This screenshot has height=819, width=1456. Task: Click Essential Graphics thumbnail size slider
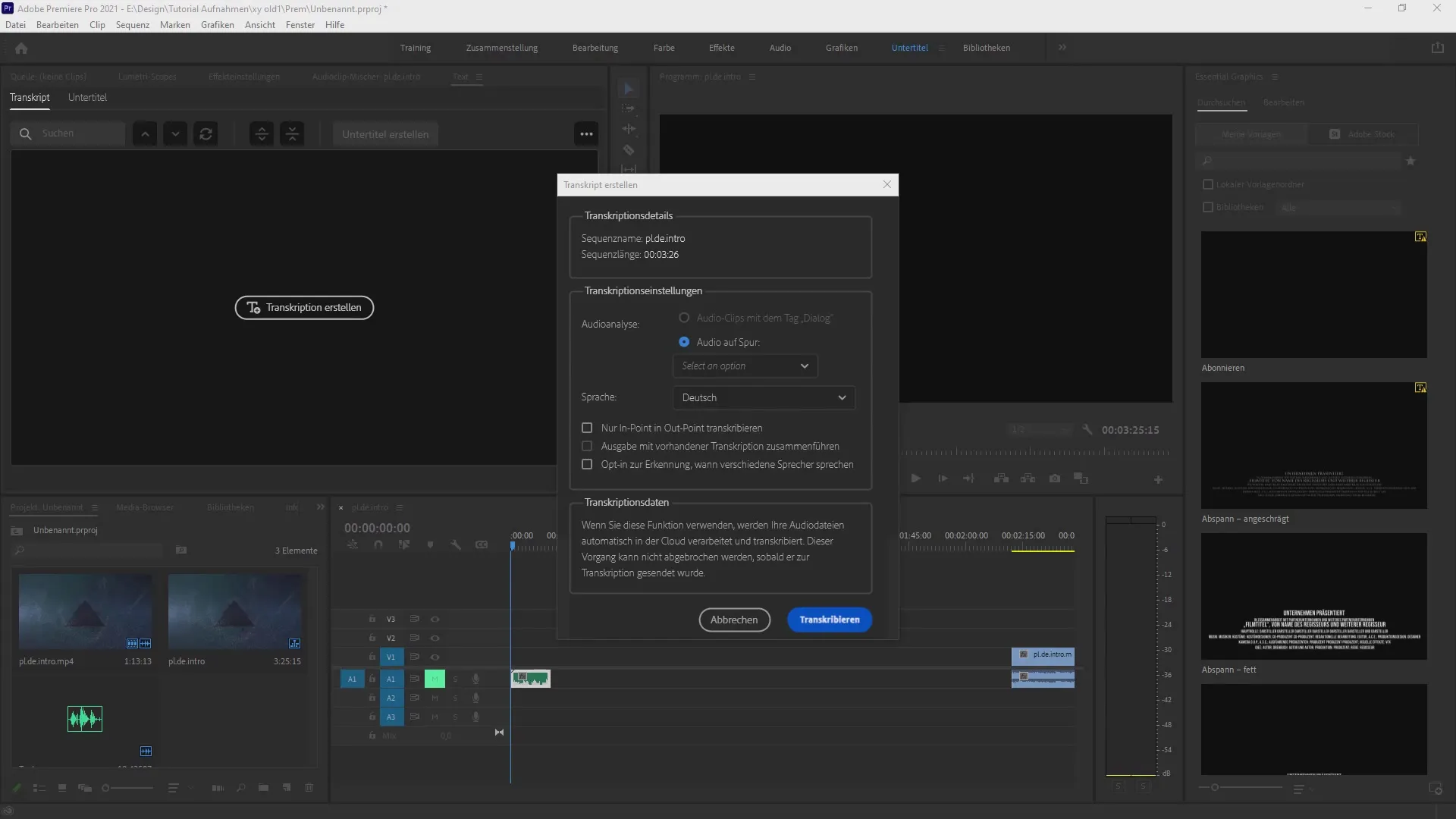click(1241, 787)
